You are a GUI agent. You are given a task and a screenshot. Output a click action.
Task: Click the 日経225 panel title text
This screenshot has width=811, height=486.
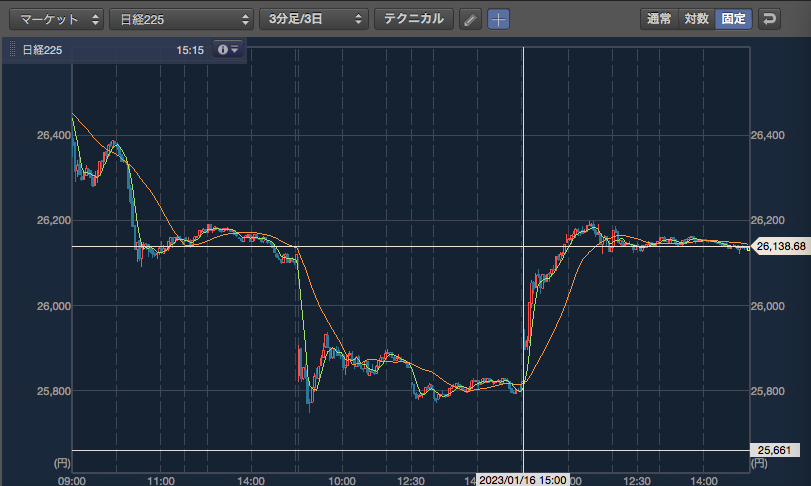click(42, 50)
